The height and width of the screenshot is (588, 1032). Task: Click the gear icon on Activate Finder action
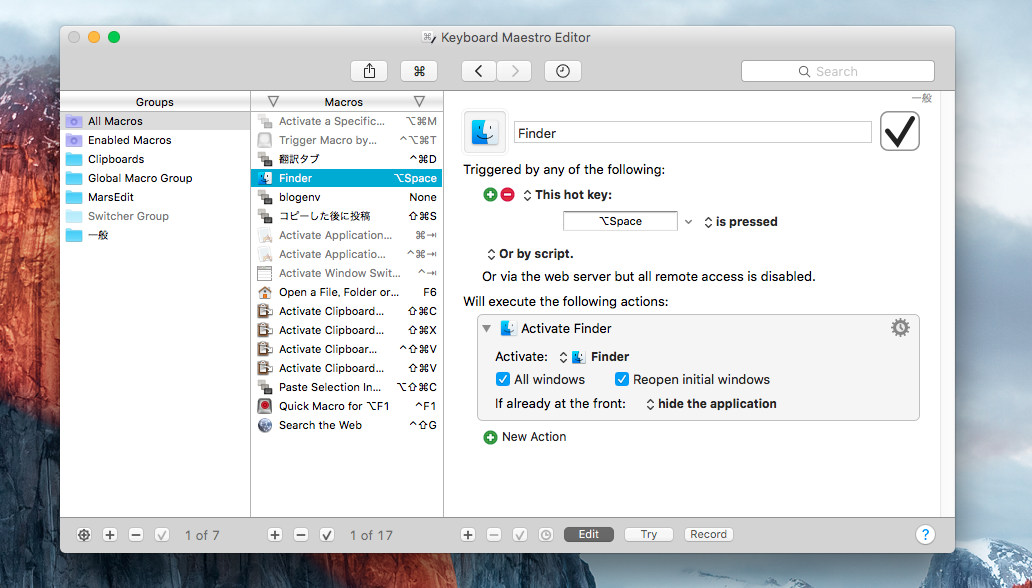pyautogui.click(x=900, y=328)
